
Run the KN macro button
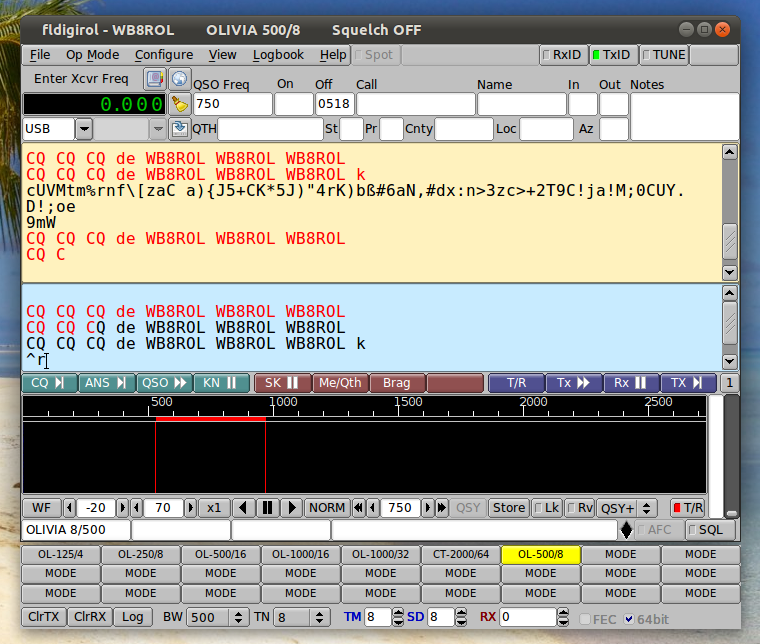pos(222,383)
